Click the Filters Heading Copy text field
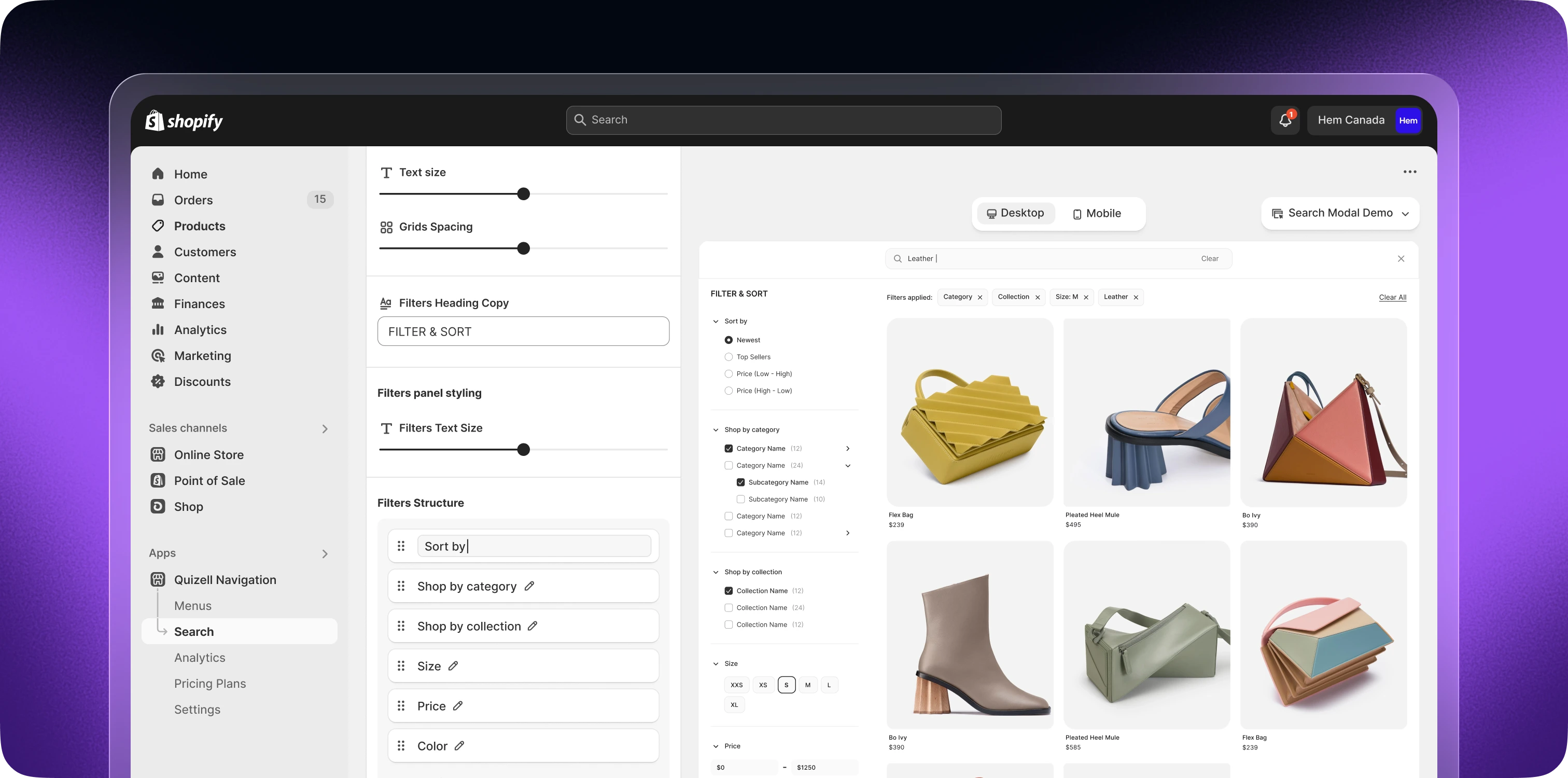The image size is (1568, 778). pos(524,331)
